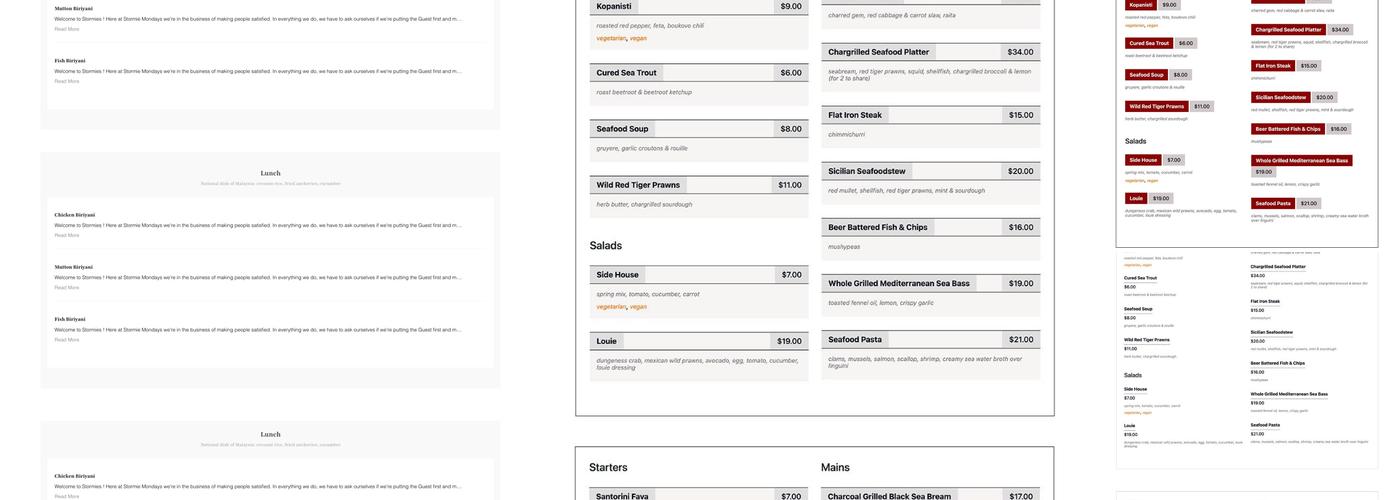This screenshot has width=1400, height=500.
Task: Click the $11.00 price beside gray Wild Red Tiger Prawns
Action: [789, 185]
